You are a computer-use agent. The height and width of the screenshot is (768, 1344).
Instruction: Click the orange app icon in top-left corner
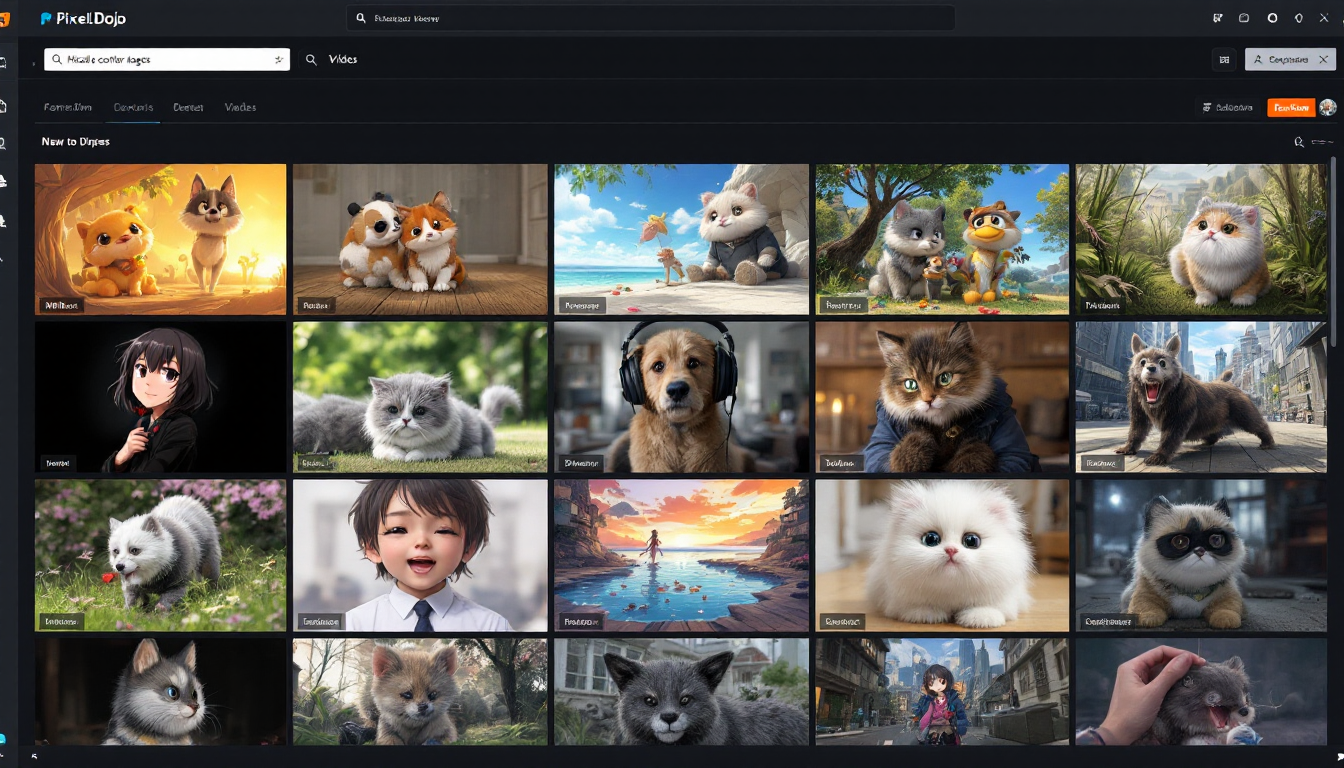click(4, 18)
